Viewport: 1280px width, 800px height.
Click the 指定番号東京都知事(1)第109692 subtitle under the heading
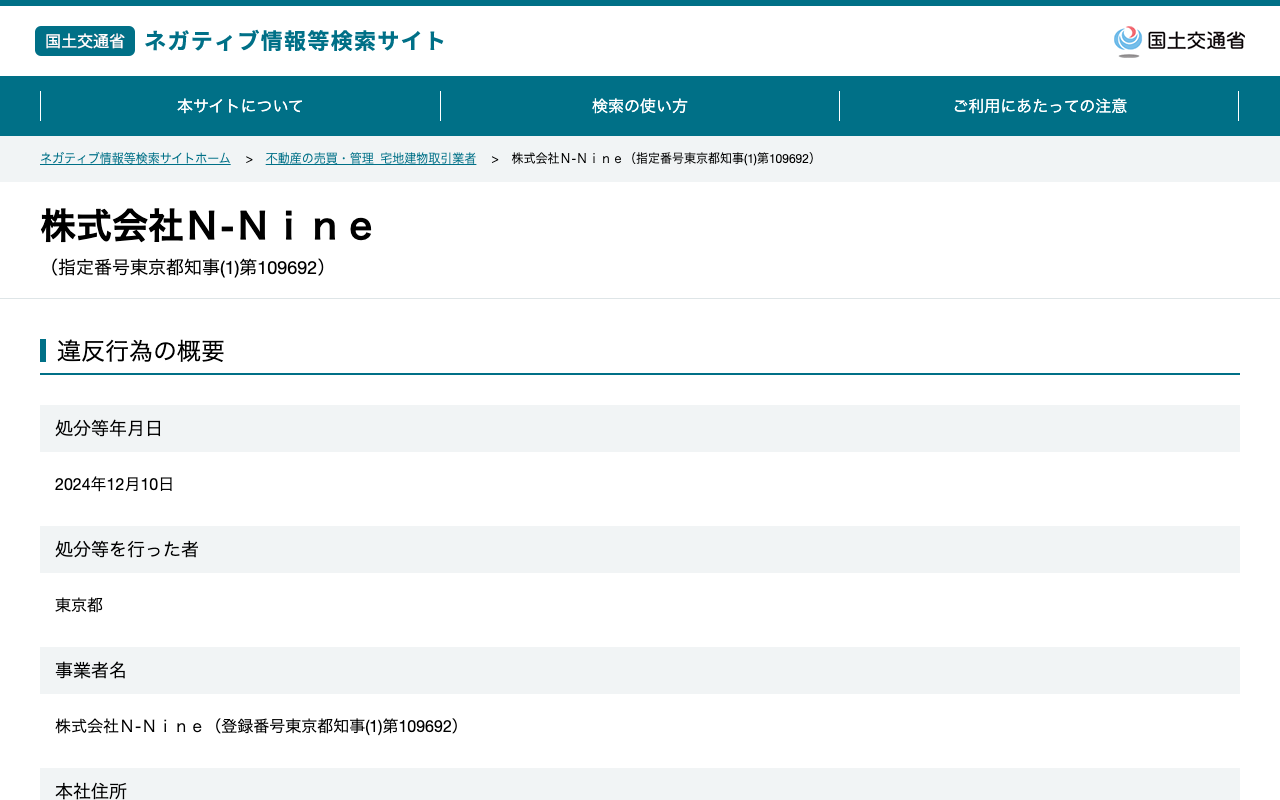[x=187, y=268]
